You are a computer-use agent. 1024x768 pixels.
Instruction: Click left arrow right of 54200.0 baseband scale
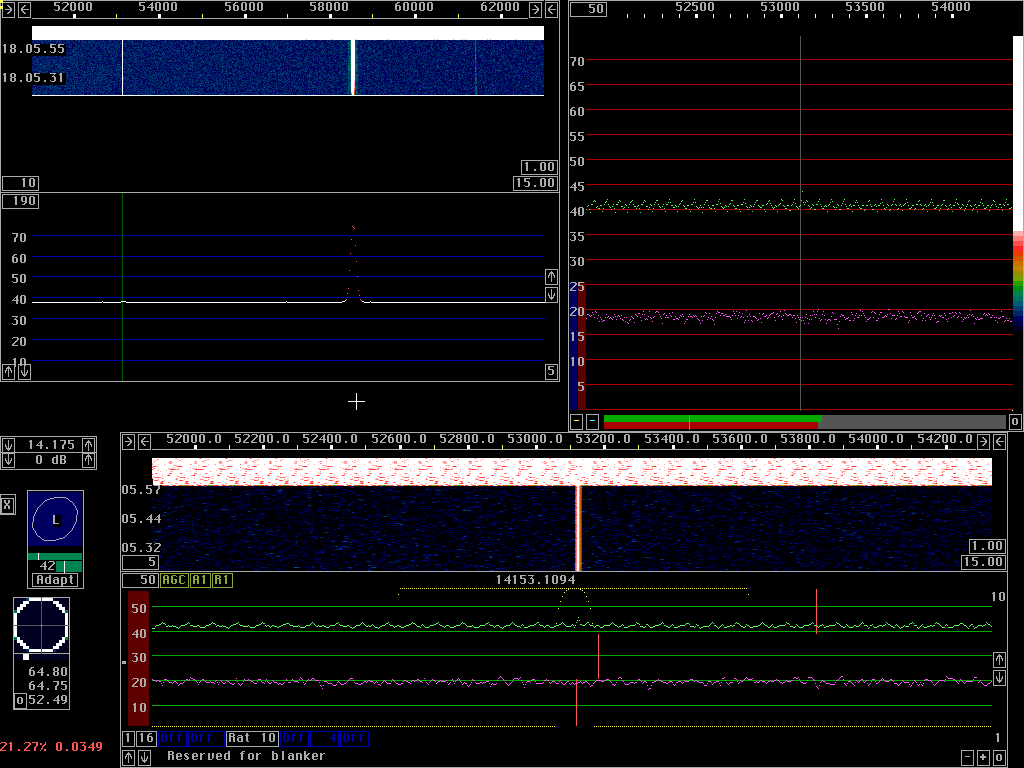tap(999, 441)
